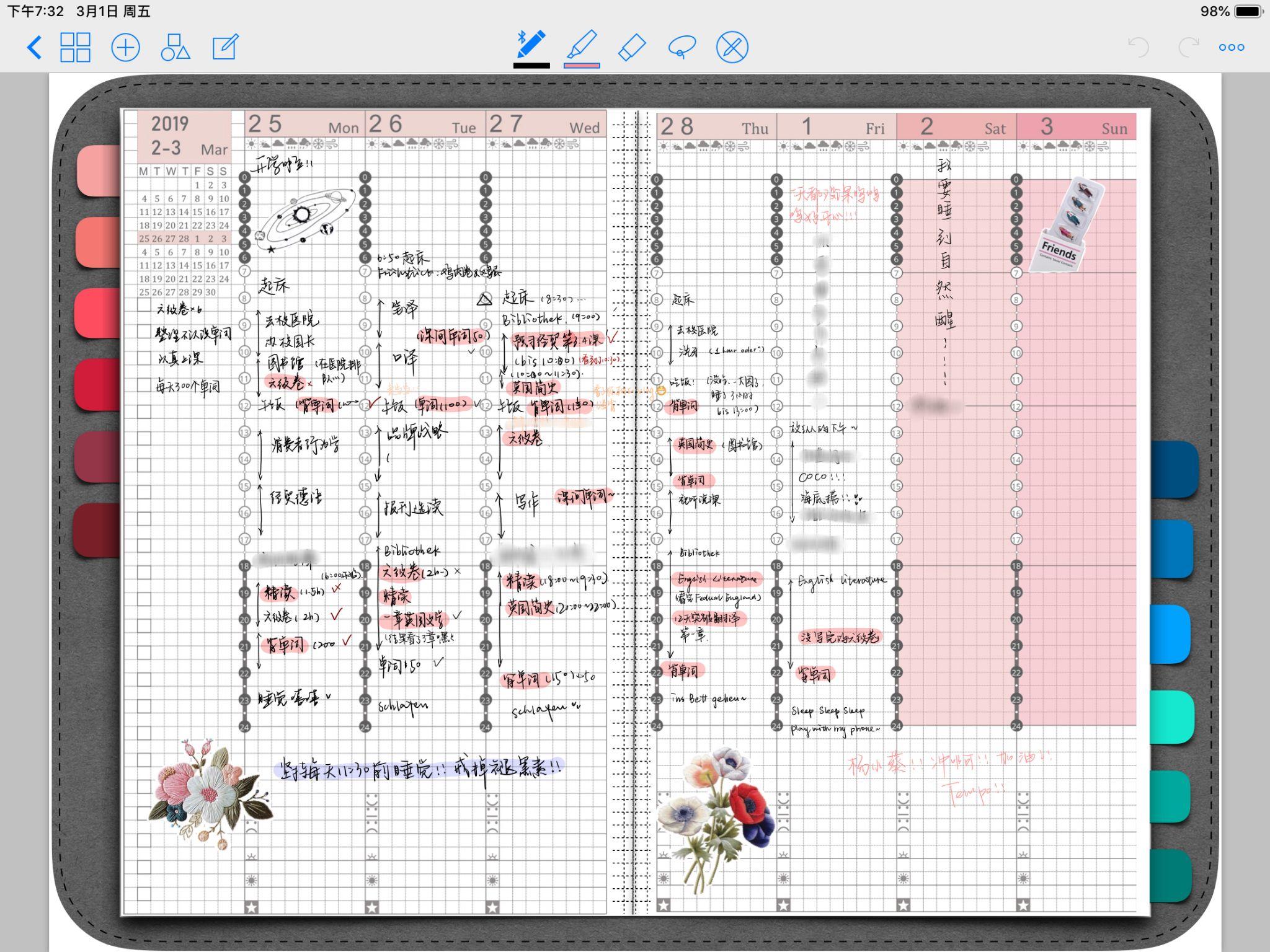Image resolution: width=1270 pixels, height=952 pixels.
Task: Tap the edit note pencil-square icon
Action: [x=225, y=48]
